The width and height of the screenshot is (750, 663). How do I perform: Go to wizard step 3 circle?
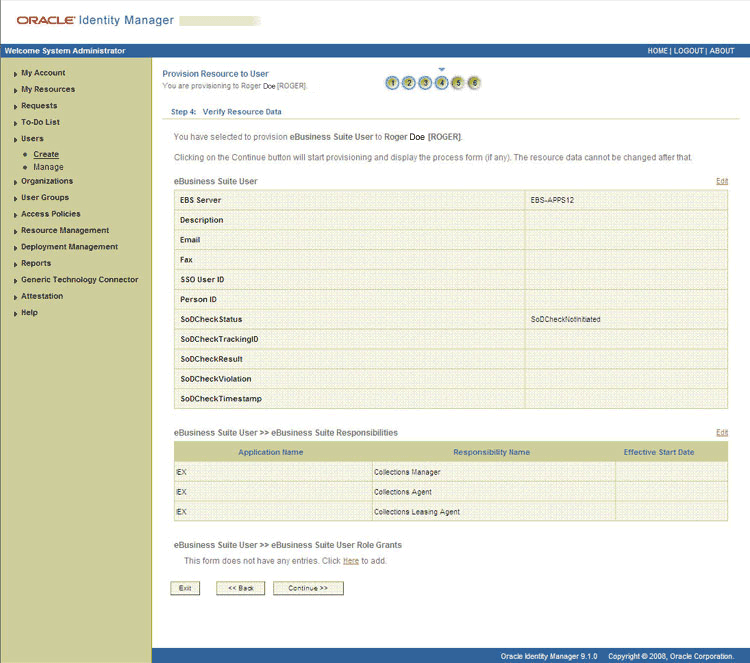(425, 83)
